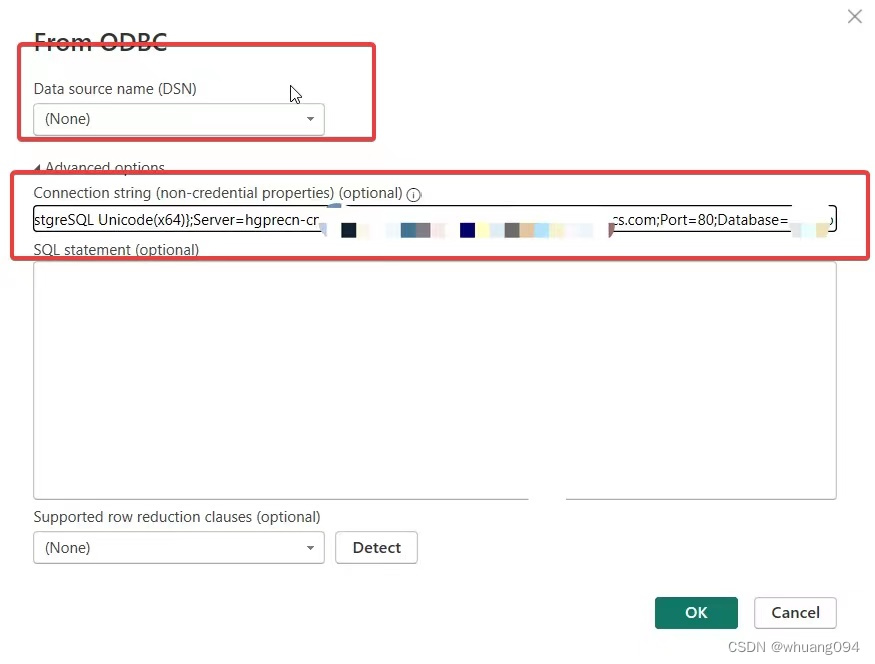Open the row reduction clauses dropdown arrow
The height and width of the screenshot is (664, 875).
pyautogui.click(x=310, y=547)
